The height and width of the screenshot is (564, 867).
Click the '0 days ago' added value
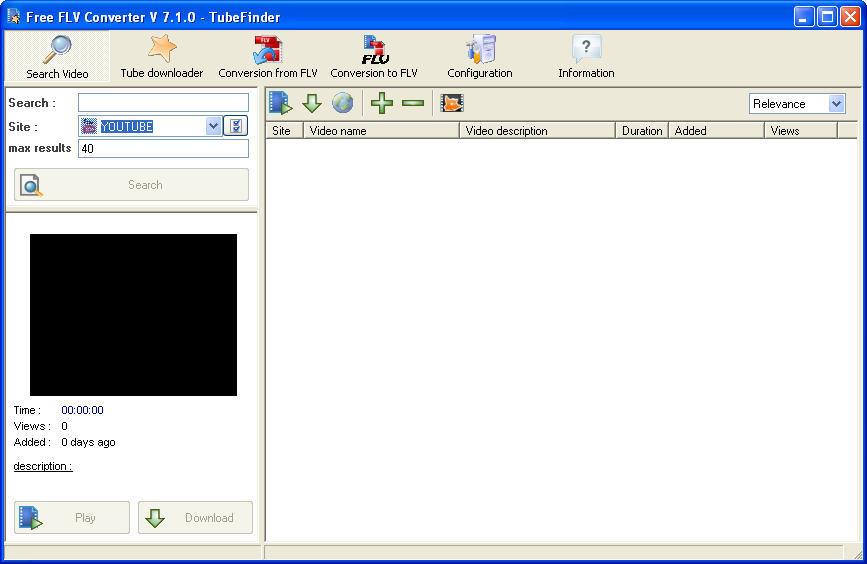(x=88, y=442)
